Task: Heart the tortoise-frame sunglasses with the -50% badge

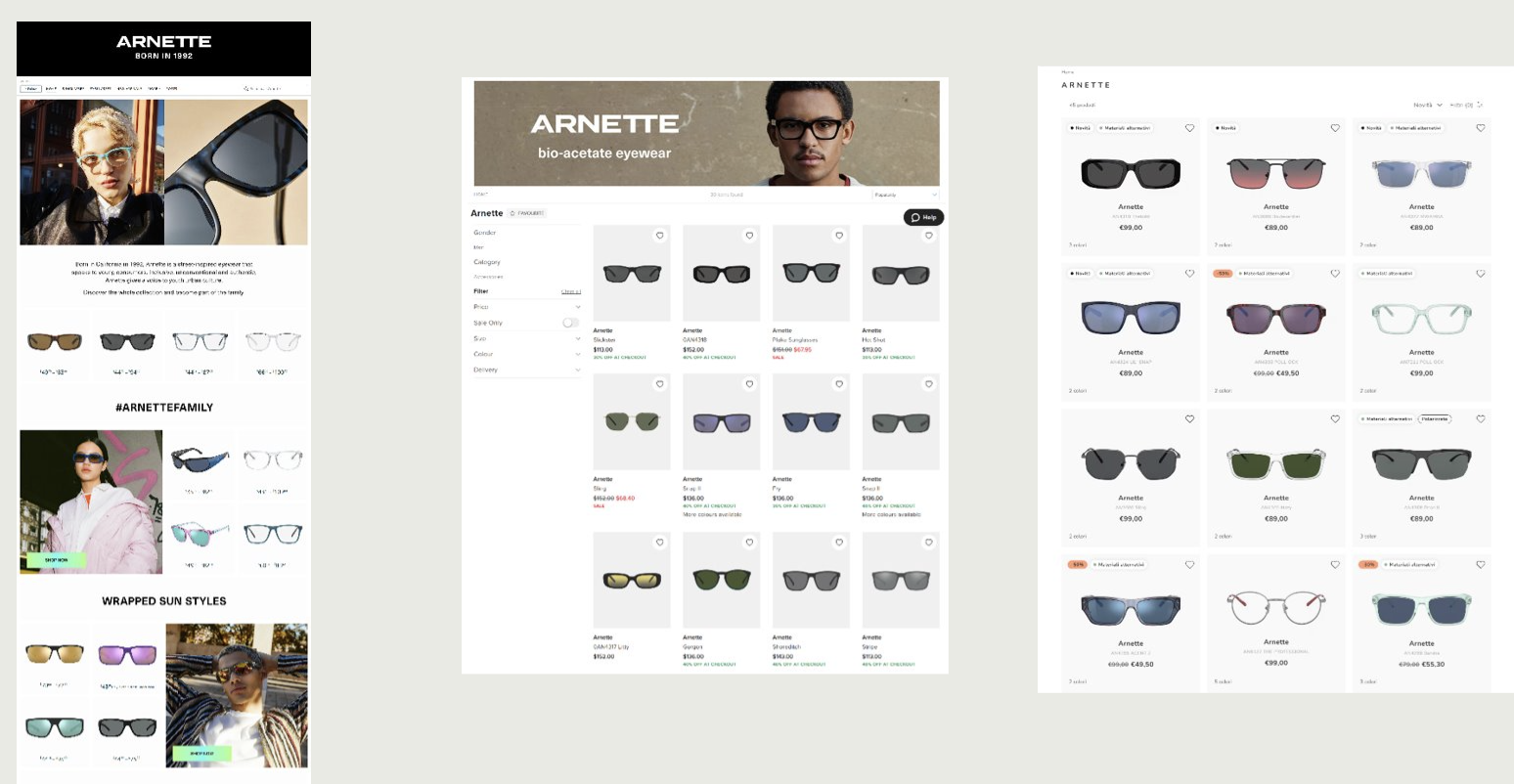Action: tap(1335, 274)
